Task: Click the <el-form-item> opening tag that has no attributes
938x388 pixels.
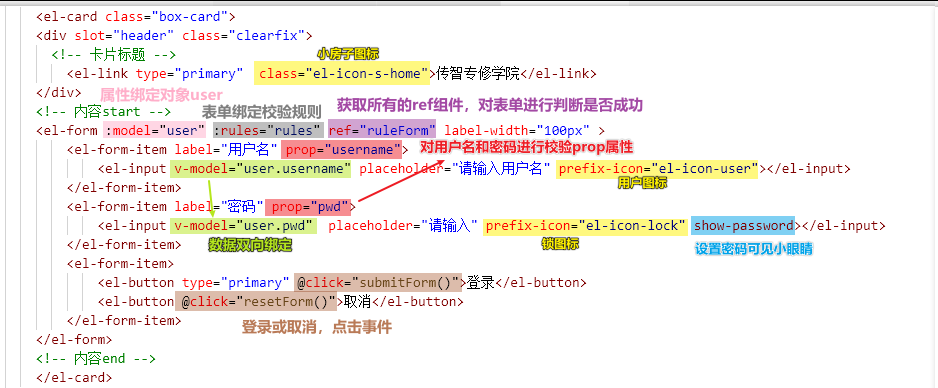Action: [120, 263]
